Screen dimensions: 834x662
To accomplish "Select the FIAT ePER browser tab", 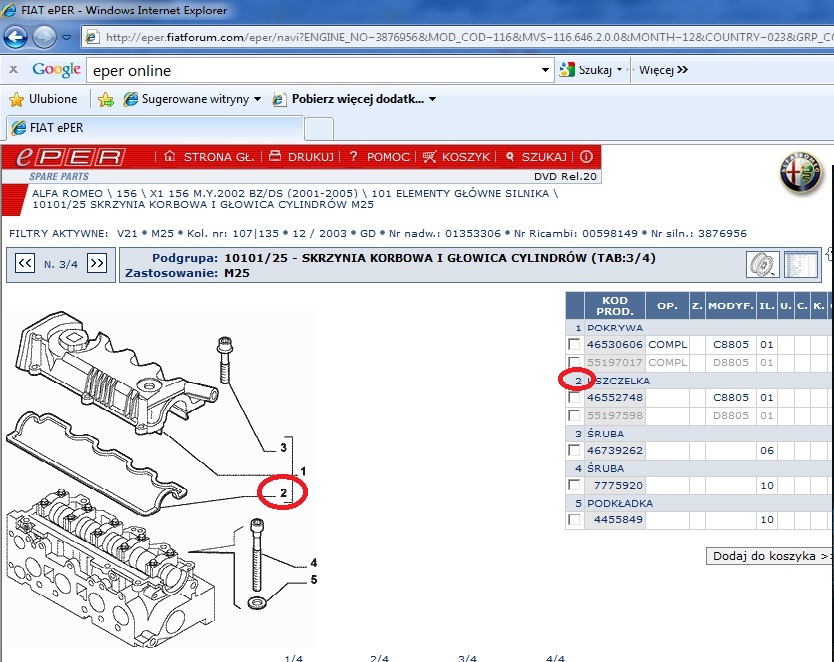I will click(x=155, y=128).
